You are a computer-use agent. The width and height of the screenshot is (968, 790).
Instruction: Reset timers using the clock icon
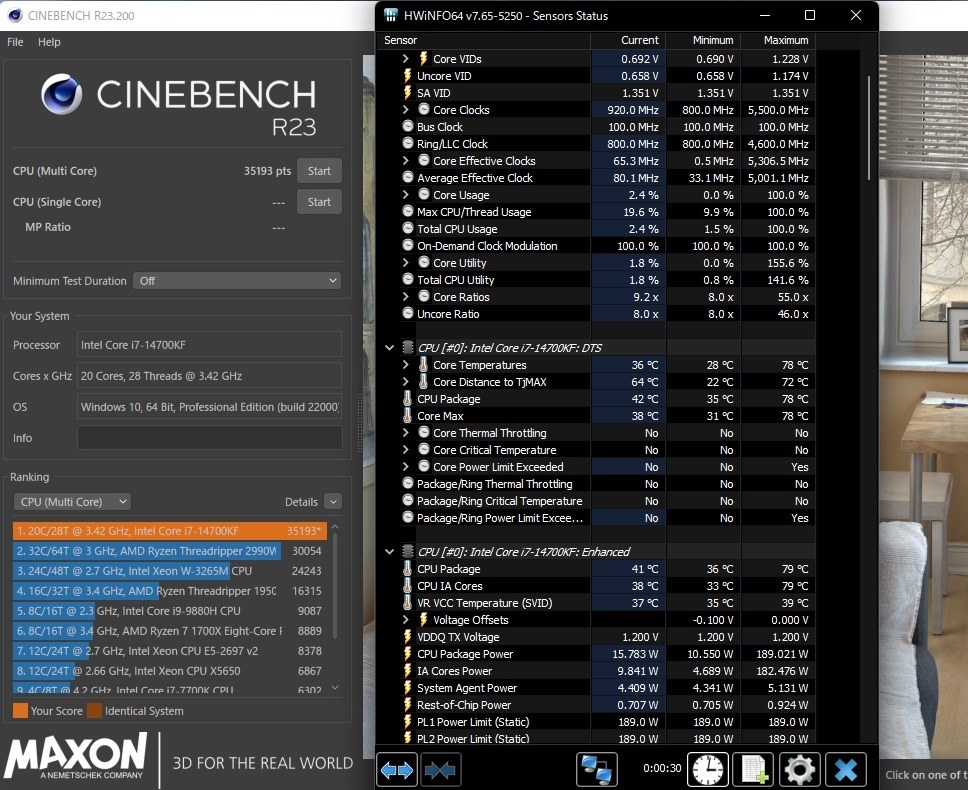tap(708, 769)
